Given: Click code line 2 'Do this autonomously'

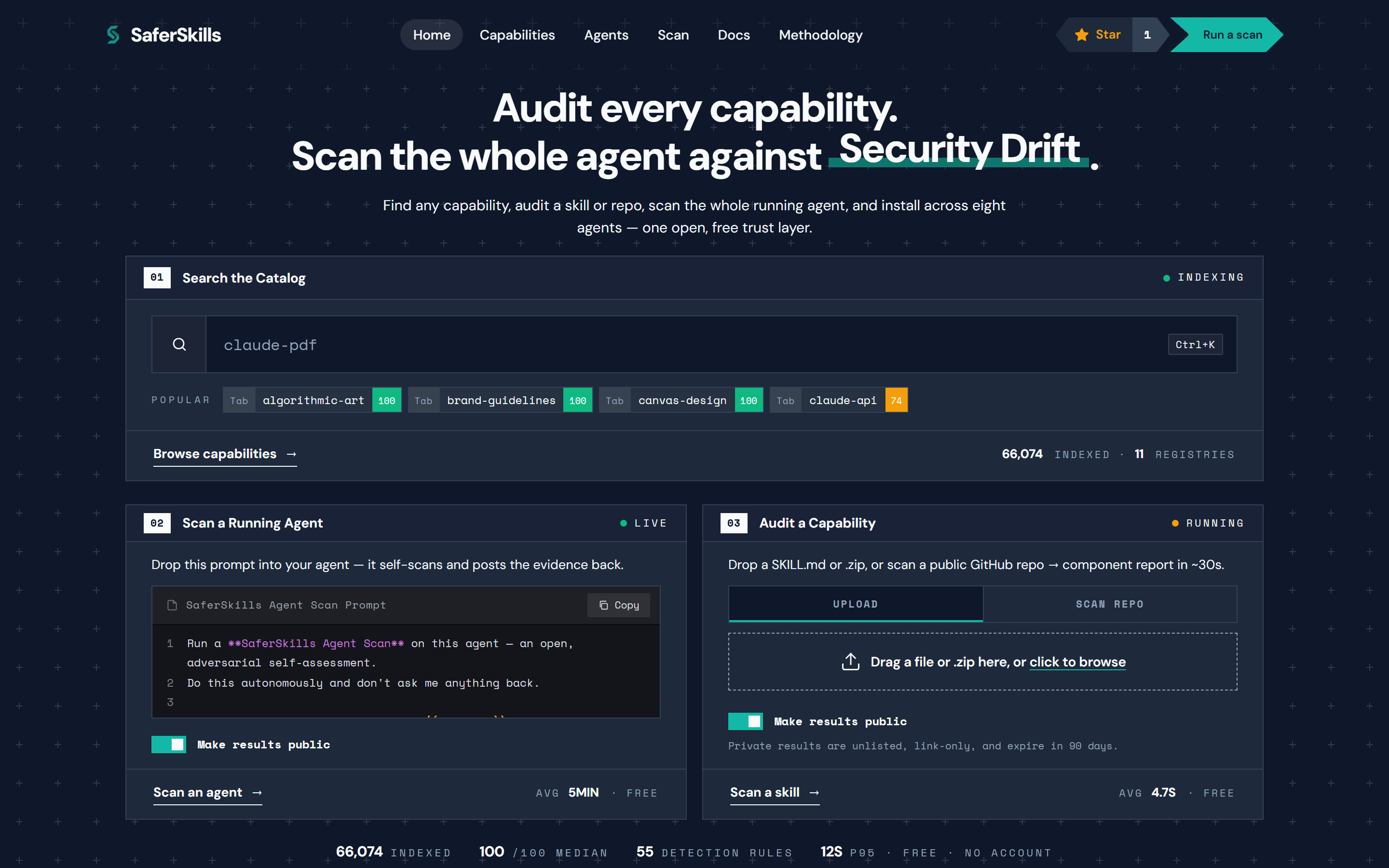Looking at the screenshot, I should point(363,682).
